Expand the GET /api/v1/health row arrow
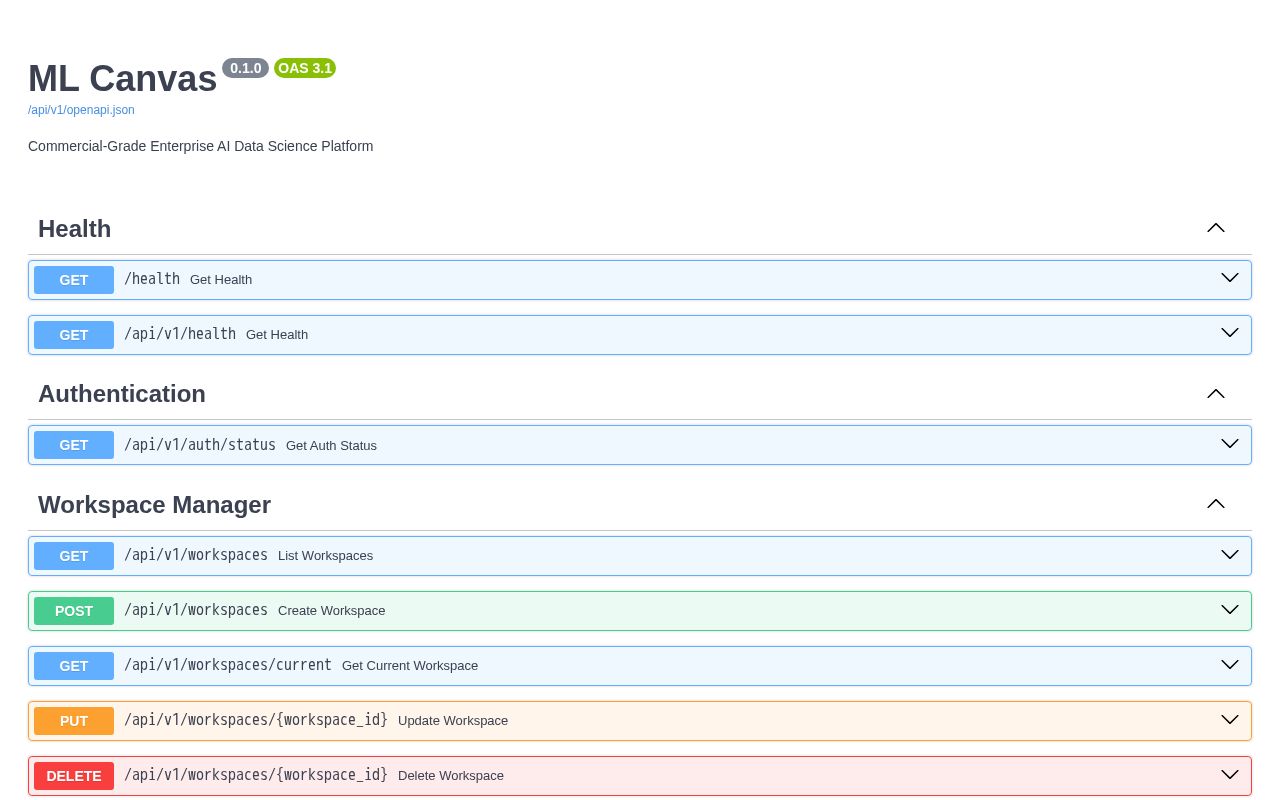Viewport: 1280px width, 800px height. coord(1230,333)
